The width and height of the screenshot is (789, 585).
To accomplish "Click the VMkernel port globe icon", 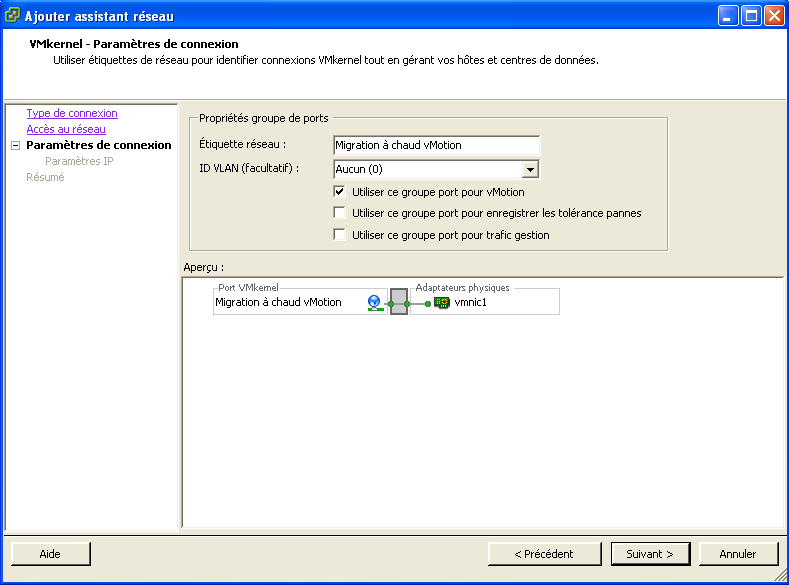I will click(x=375, y=302).
